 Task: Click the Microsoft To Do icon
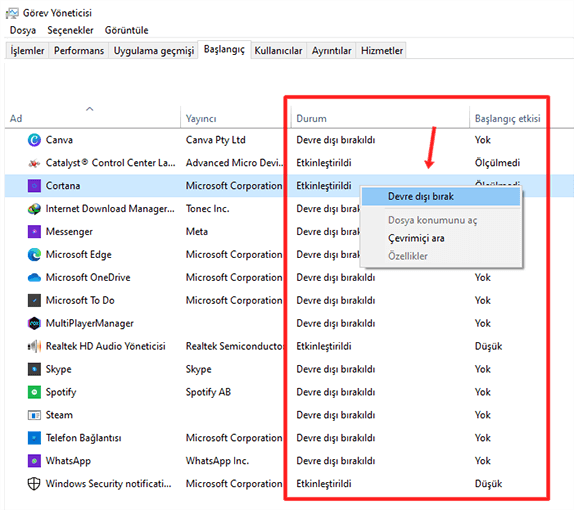click(x=34, y=300)
